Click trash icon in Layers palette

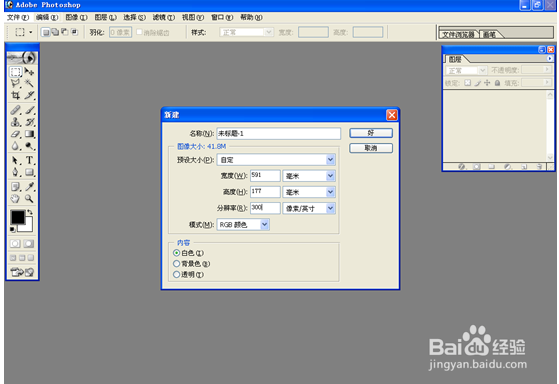539,167
